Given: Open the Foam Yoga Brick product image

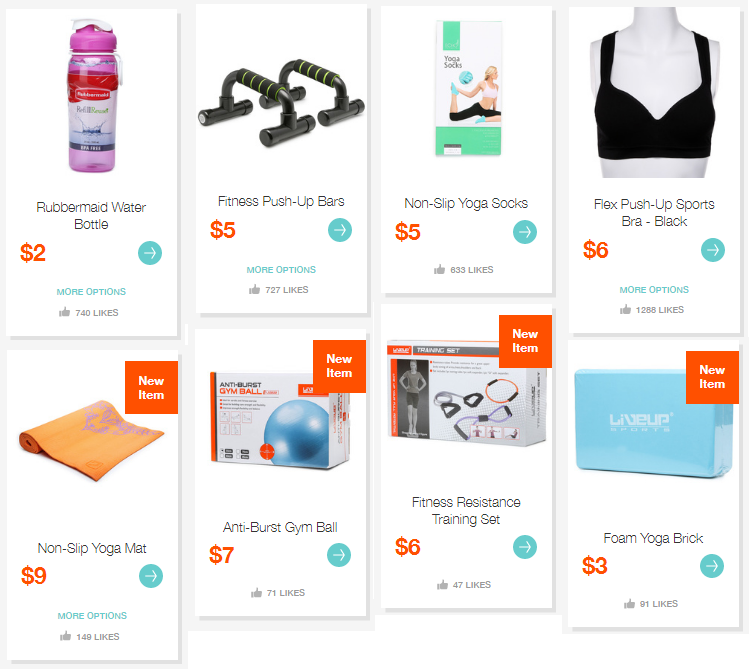Looking at the screenshot, I should pos(653,423).
